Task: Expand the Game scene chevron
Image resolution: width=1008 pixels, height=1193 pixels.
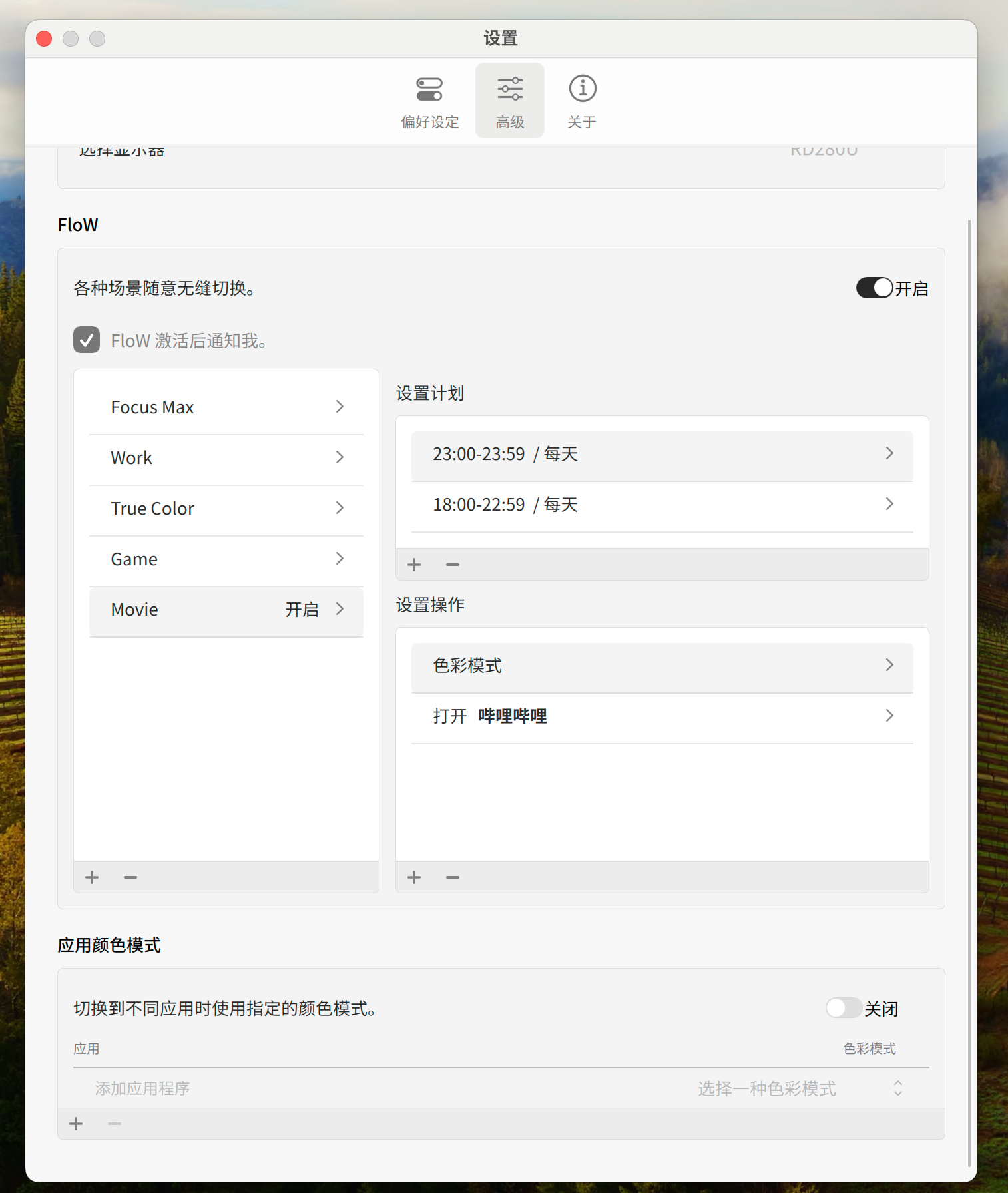Action: tap(340, 559)
